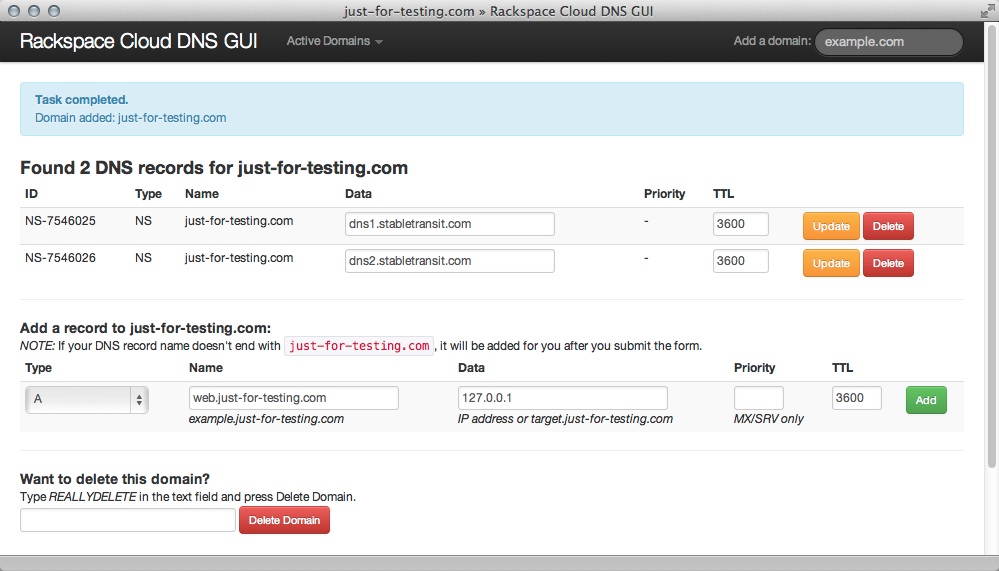Click the NS-7546025 ID text
Screen dimensions: 999x571
[61, 220]
